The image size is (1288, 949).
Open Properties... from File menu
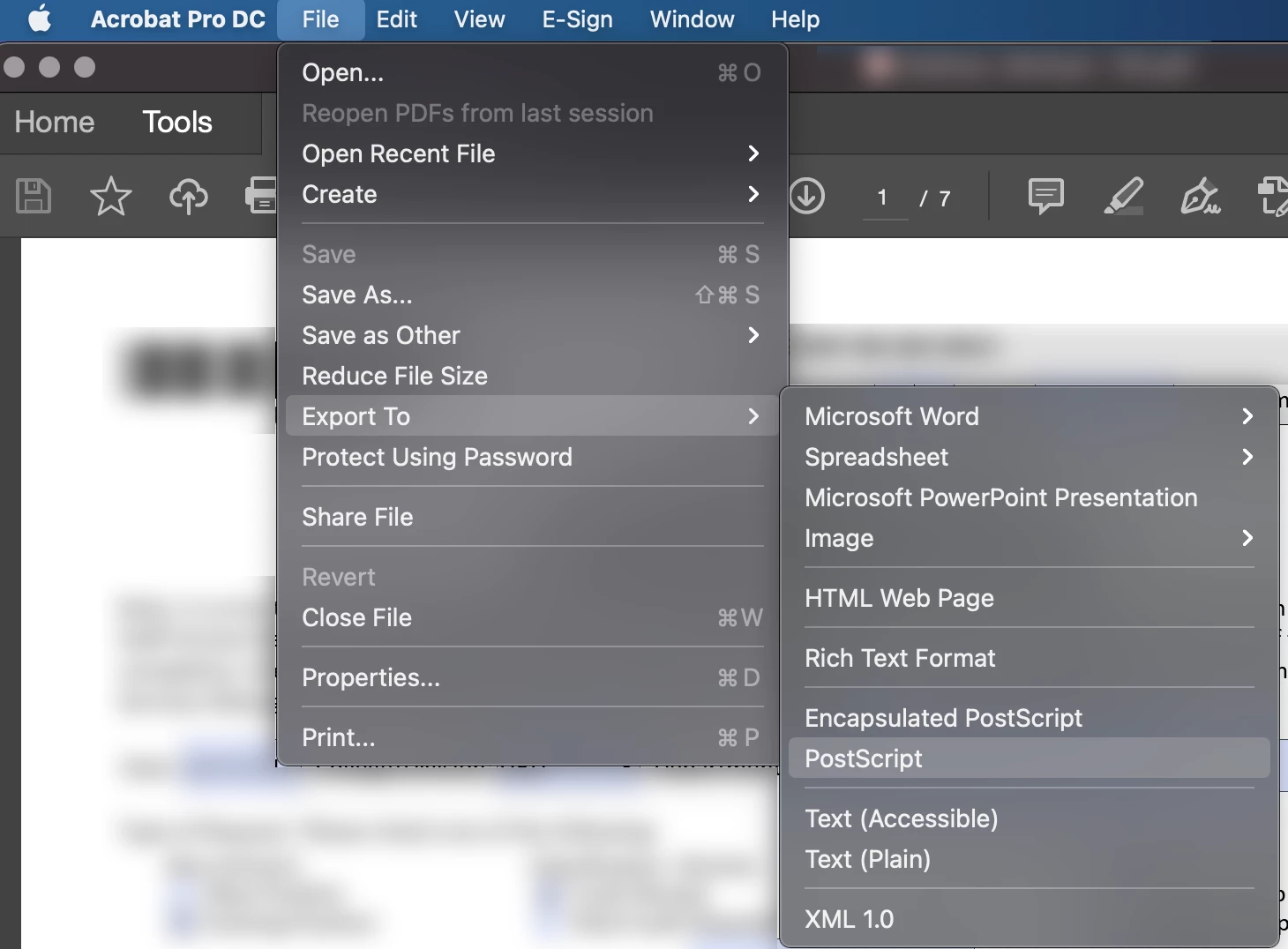click(532, 677)
